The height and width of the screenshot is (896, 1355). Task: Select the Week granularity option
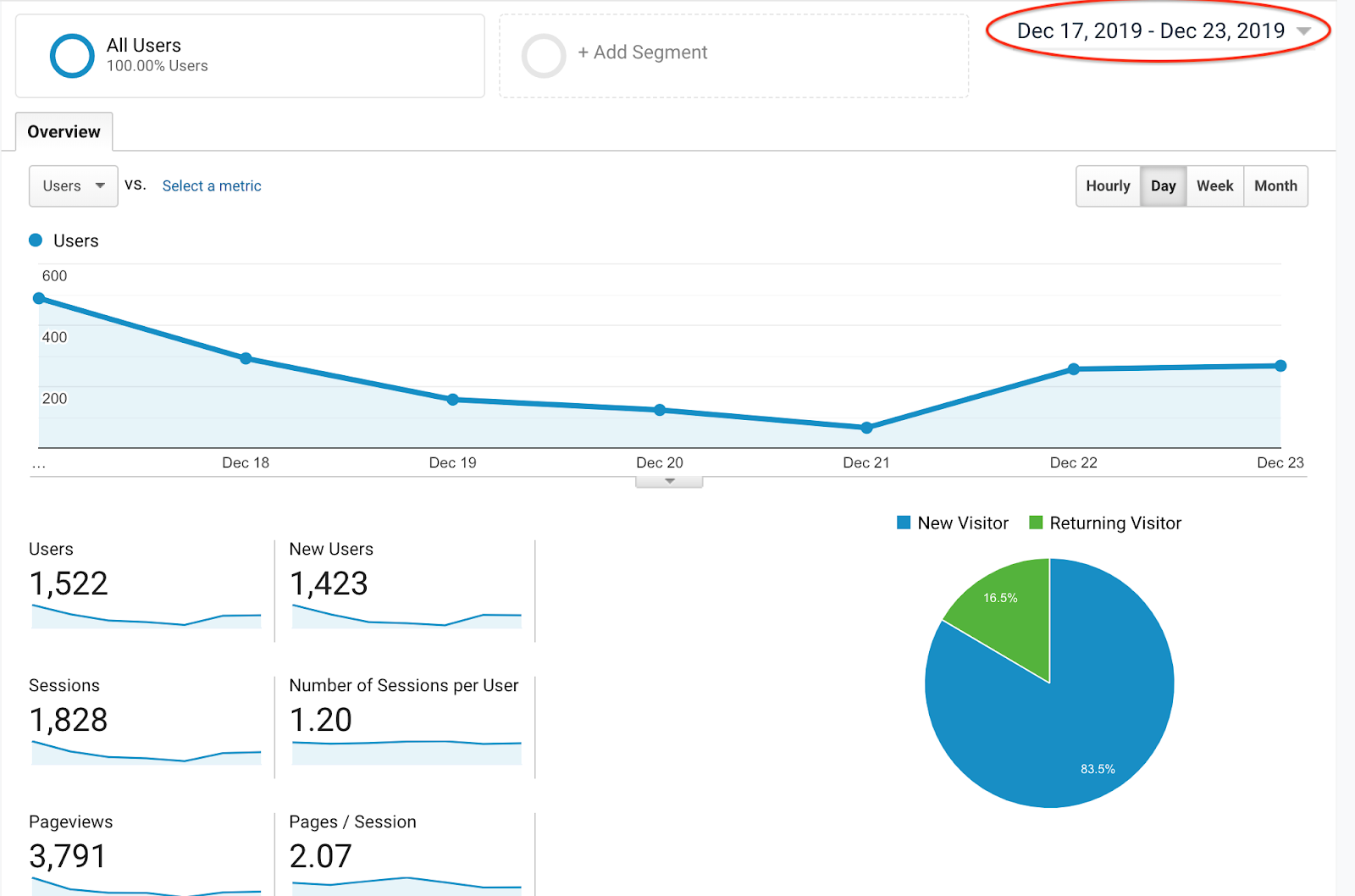tap(1214, 185)
